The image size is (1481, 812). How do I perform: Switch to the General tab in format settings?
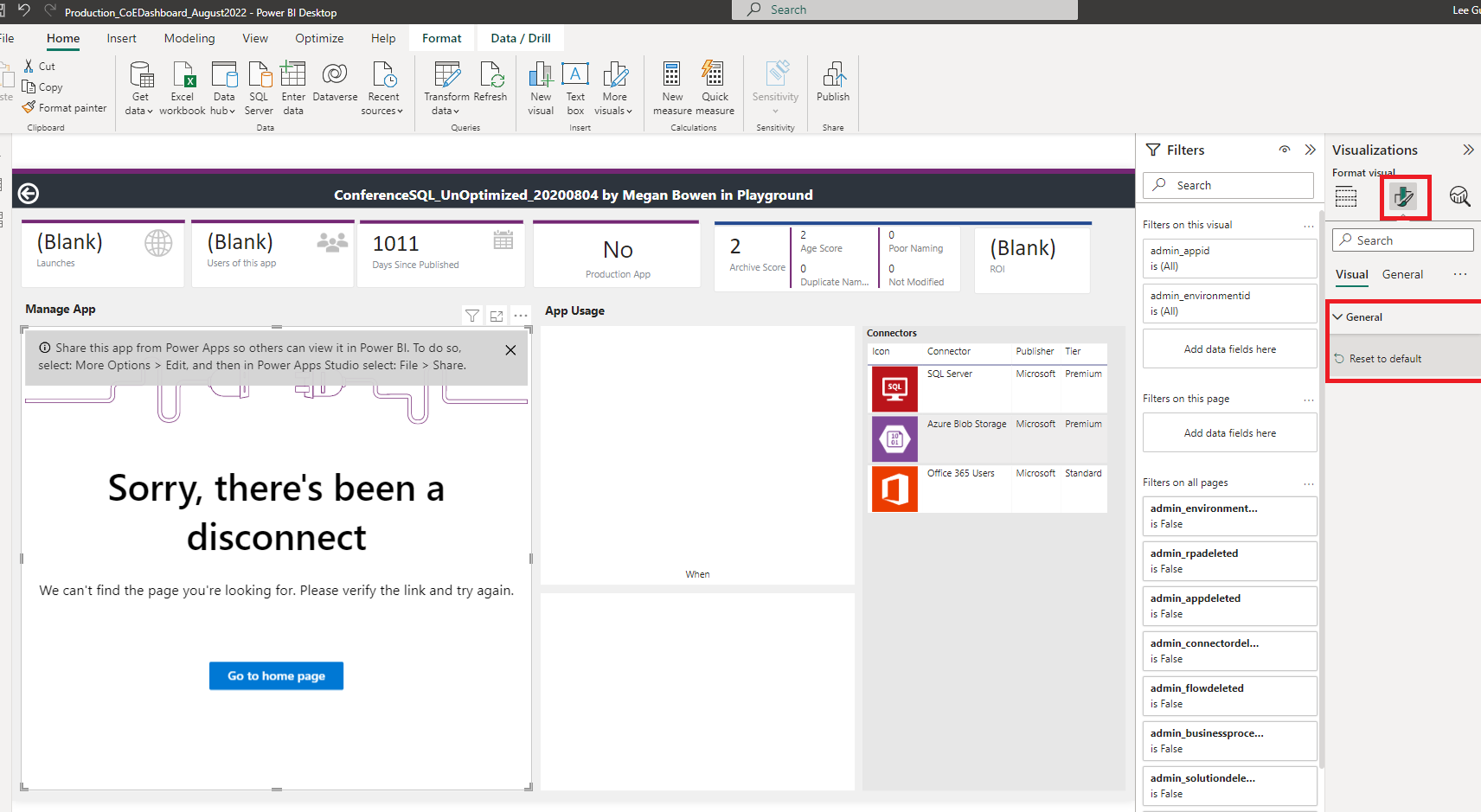(1402, 274)
